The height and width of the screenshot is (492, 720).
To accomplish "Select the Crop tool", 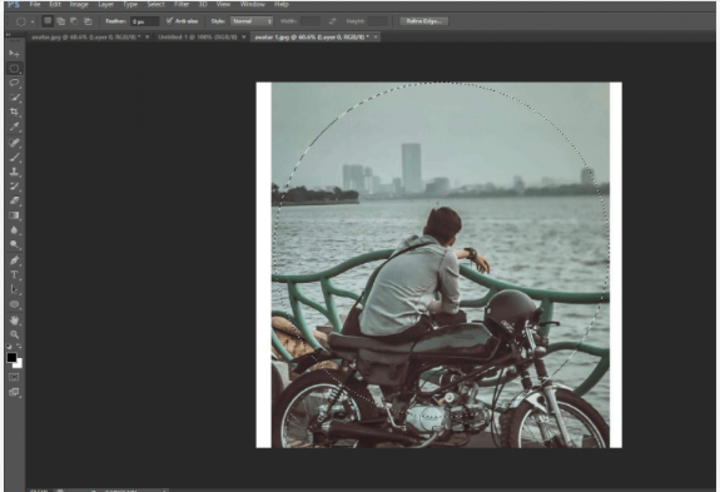I will (14, 112).
